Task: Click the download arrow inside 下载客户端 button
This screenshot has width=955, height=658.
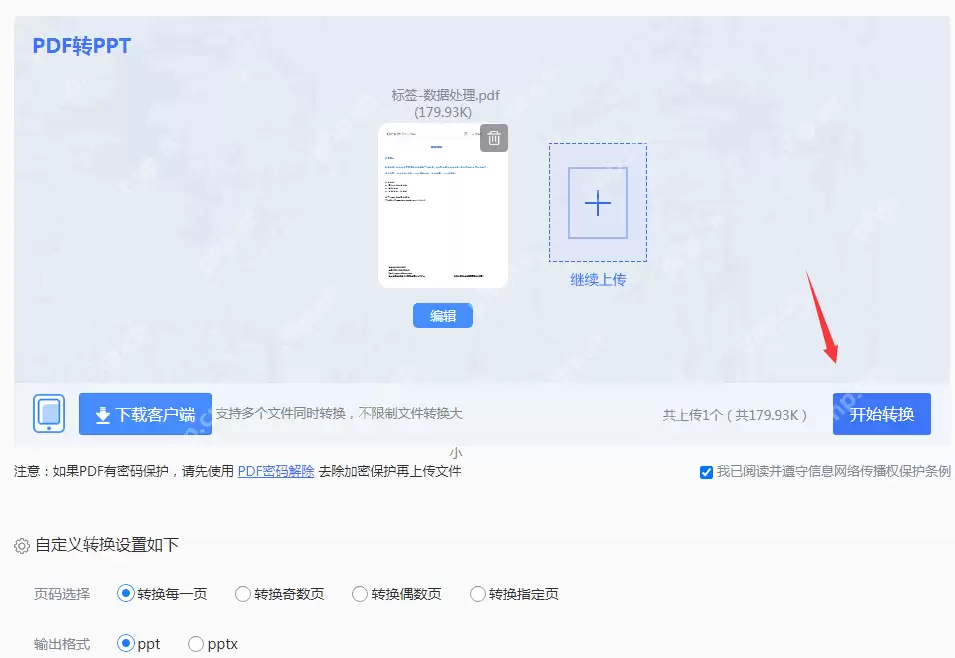Action: 102,413
